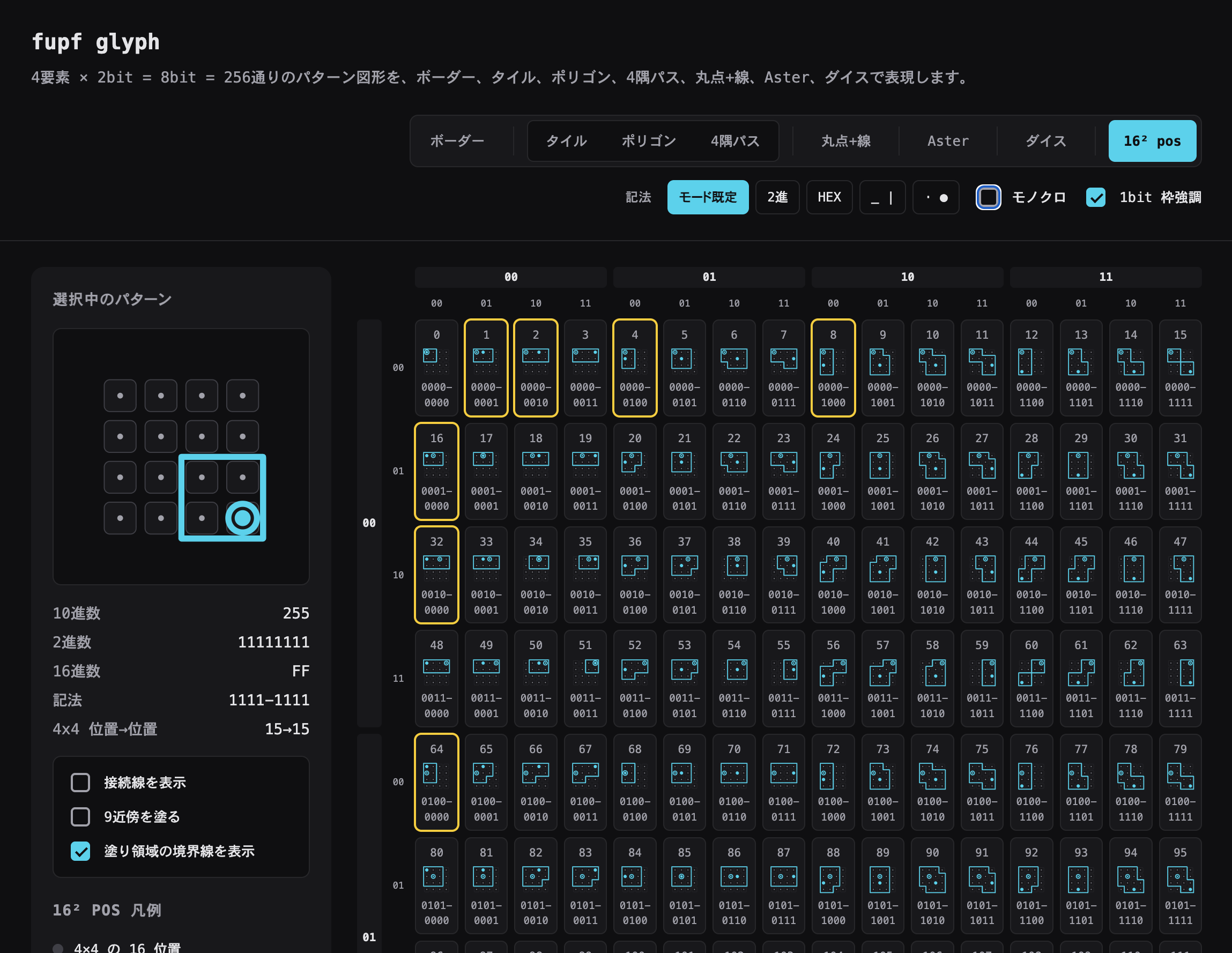Viewport: 1232px width, 953px height.
Task: Select pattern tile 27 (0001-1011)
Action: [982, 471]
